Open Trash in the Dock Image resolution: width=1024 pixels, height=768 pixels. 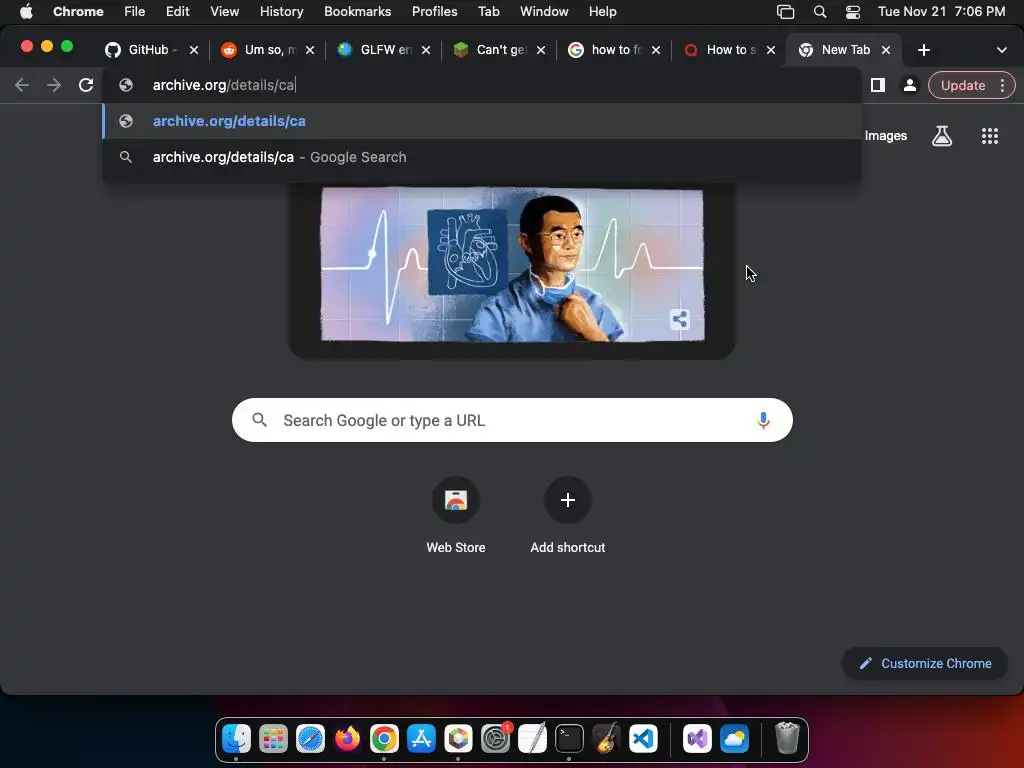(x=787, y=739)
